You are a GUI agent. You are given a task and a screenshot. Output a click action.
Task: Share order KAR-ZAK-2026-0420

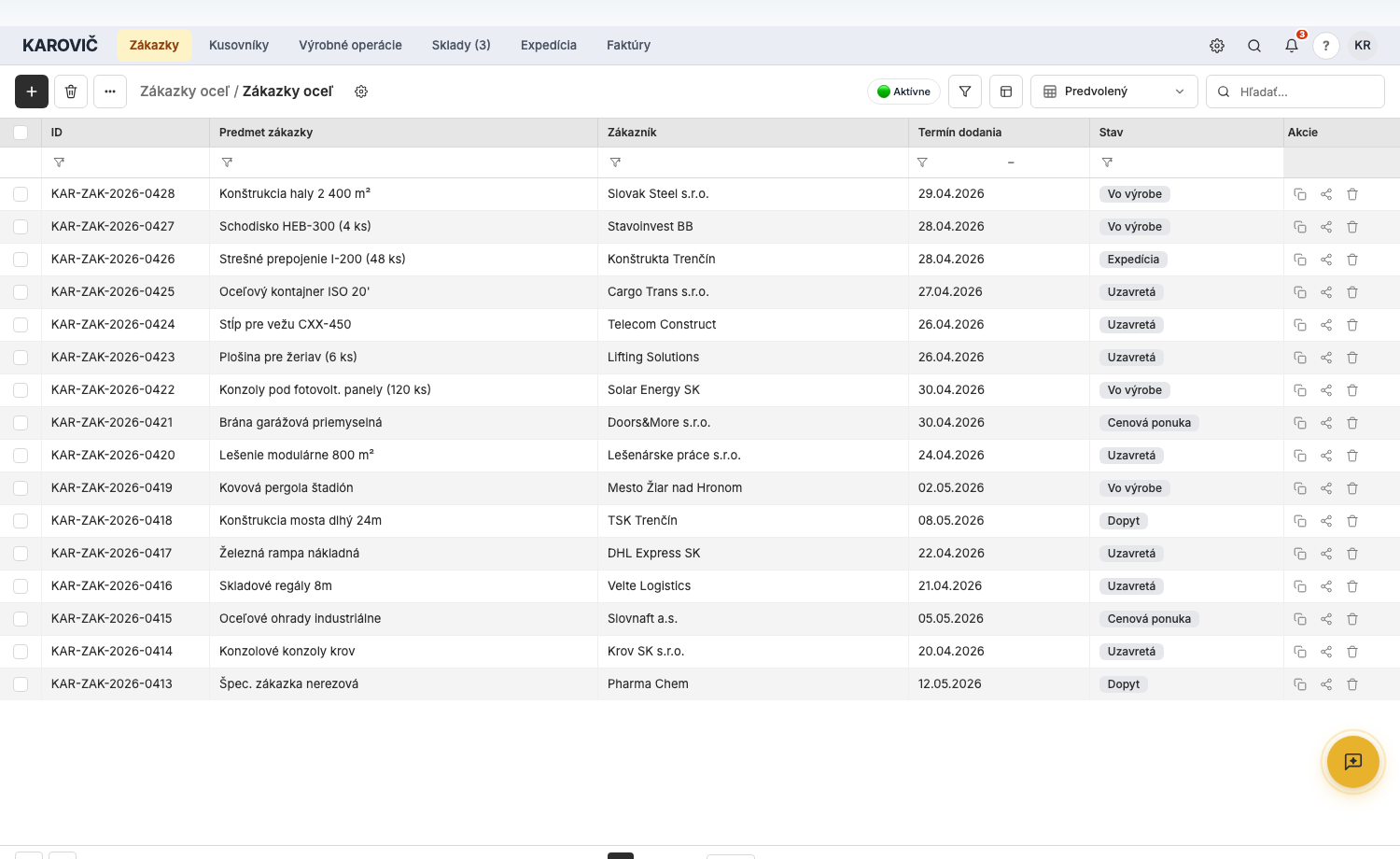(1326, 456)
